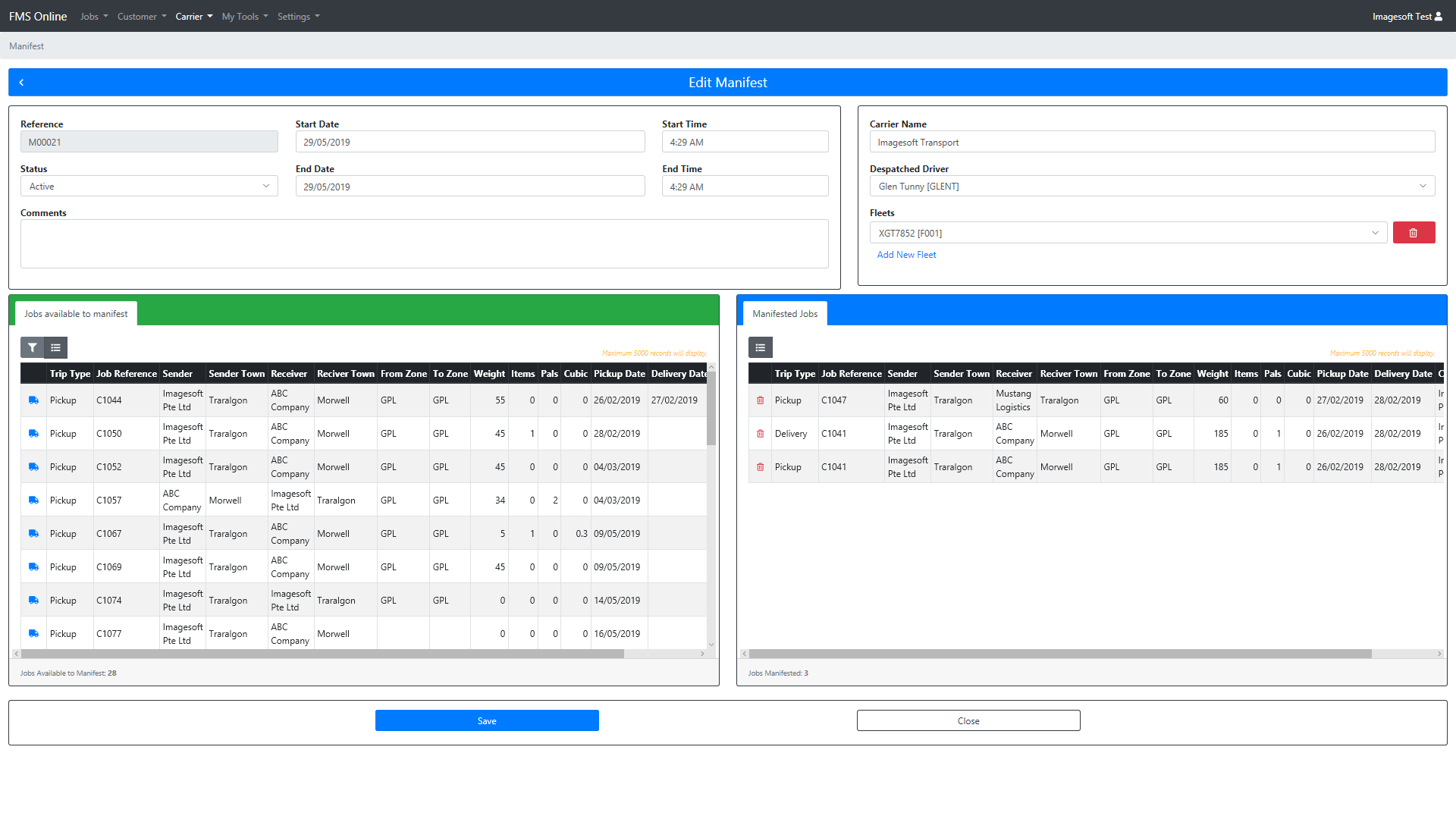Click inside the Comments text area
This screenshot has height=819, width=1456.
424,244
